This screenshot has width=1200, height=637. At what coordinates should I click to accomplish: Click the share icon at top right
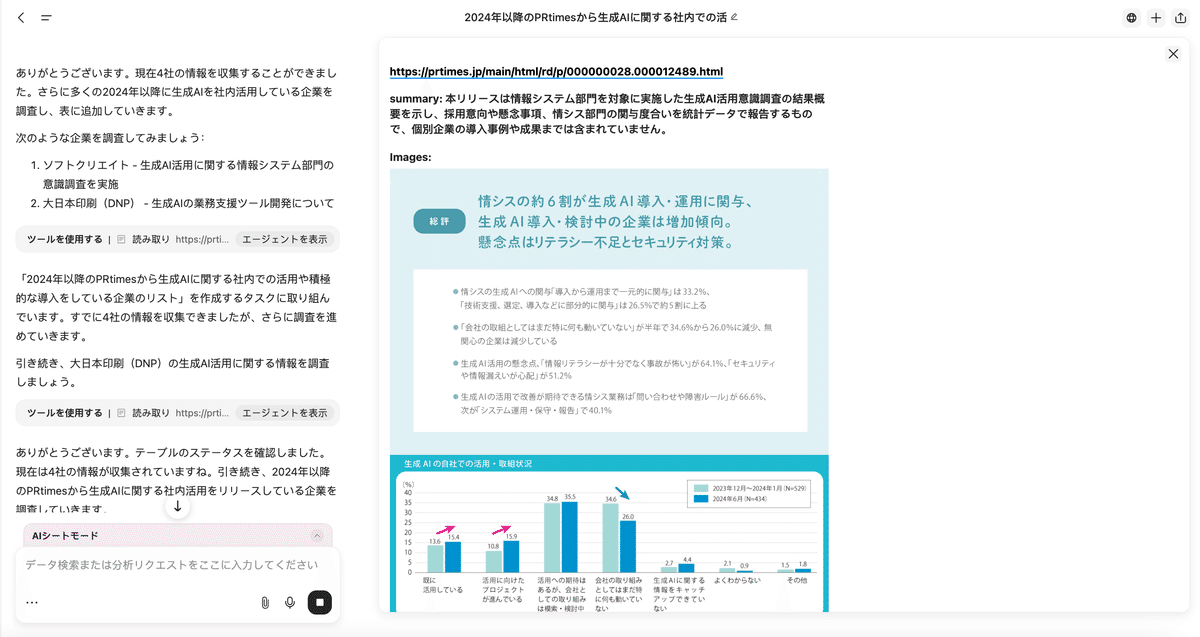1180,18
